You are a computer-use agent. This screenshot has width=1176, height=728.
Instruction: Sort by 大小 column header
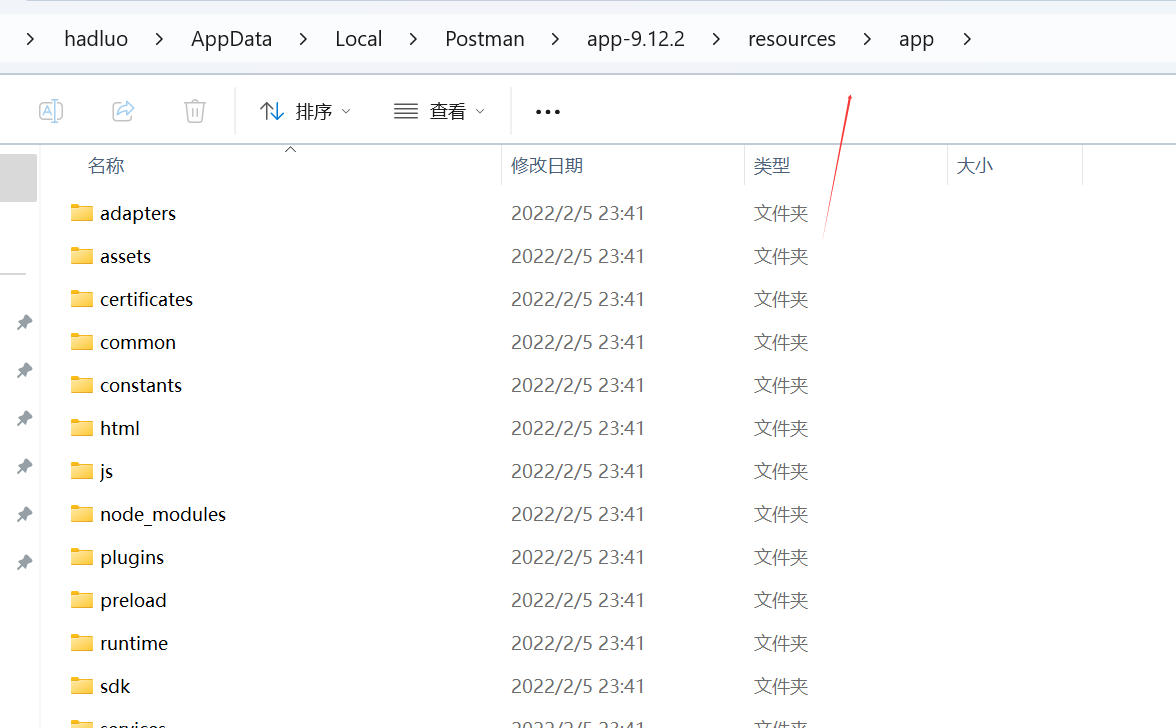[974, 166]
